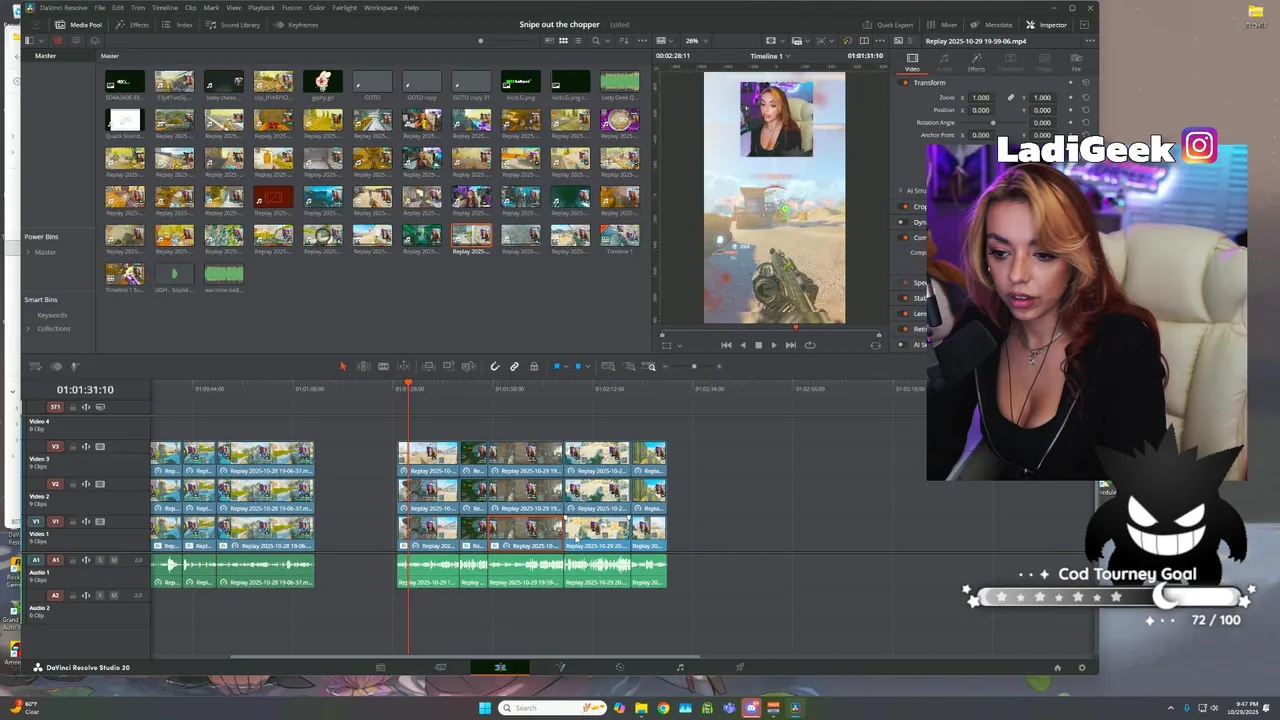Click the Insert Clip icon

pos(429,367)
